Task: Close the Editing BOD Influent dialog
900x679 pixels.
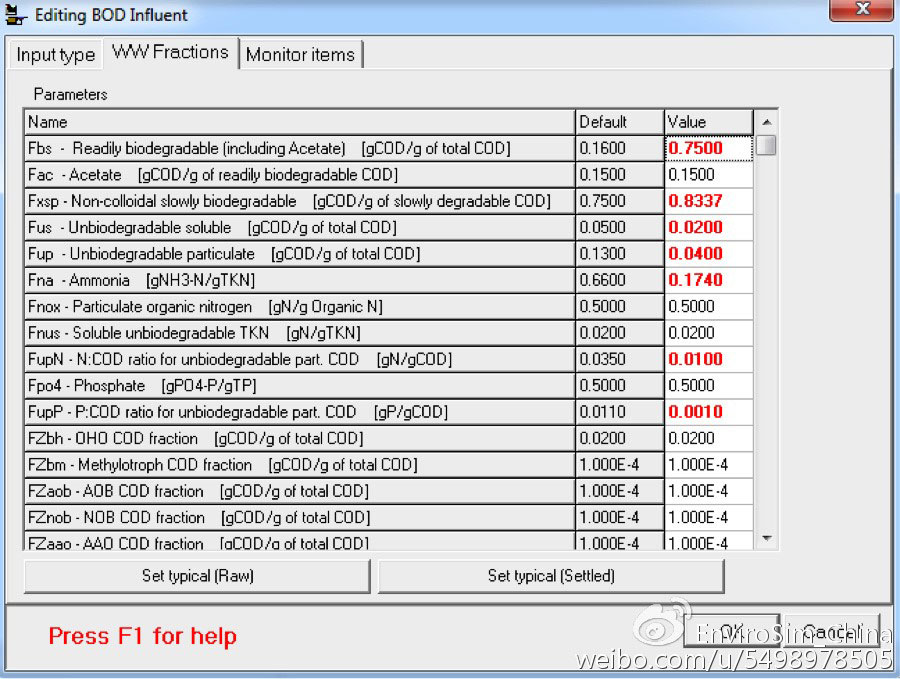Action: (x=862, y=10)
